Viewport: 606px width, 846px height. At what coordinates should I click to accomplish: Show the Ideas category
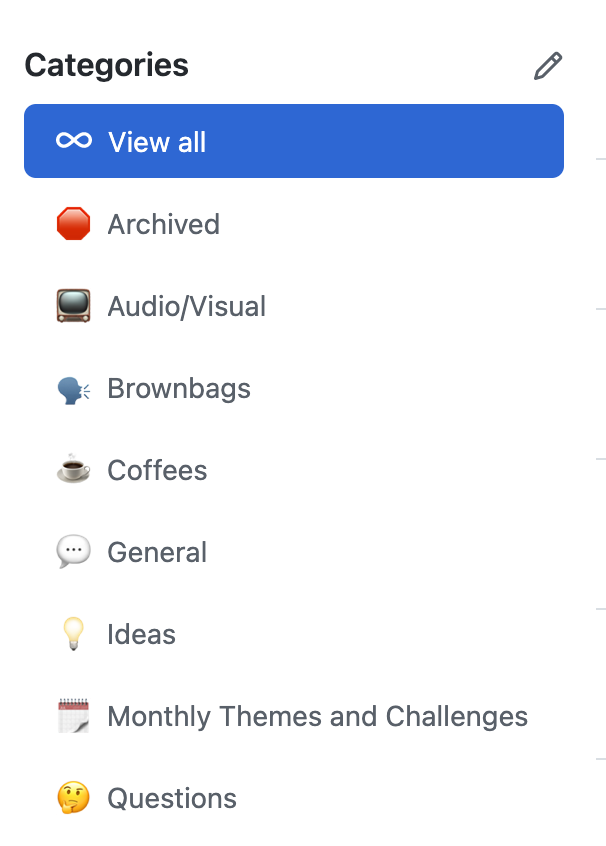click(x=294, y=634)
